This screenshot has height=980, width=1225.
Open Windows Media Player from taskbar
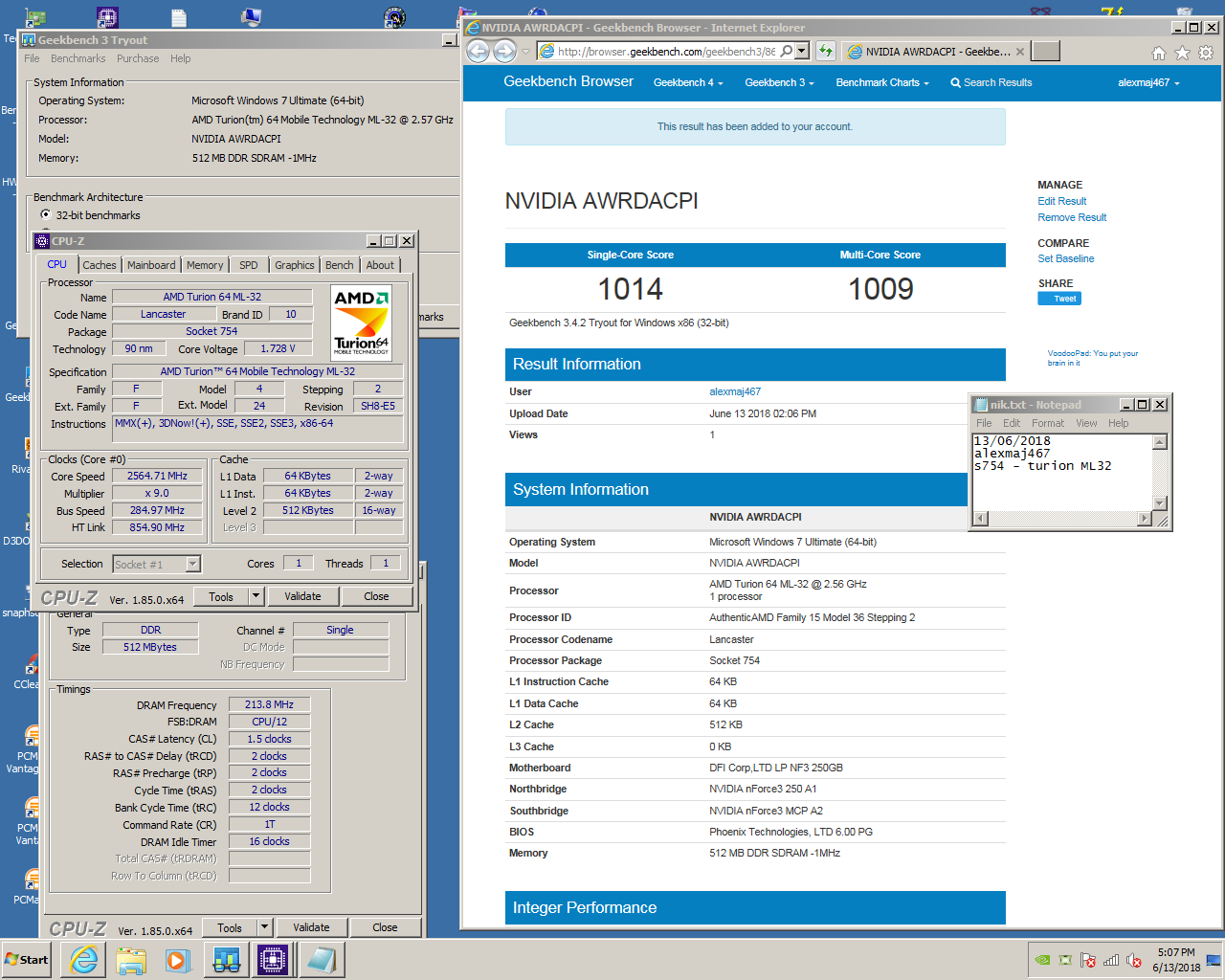click(178, 960)
